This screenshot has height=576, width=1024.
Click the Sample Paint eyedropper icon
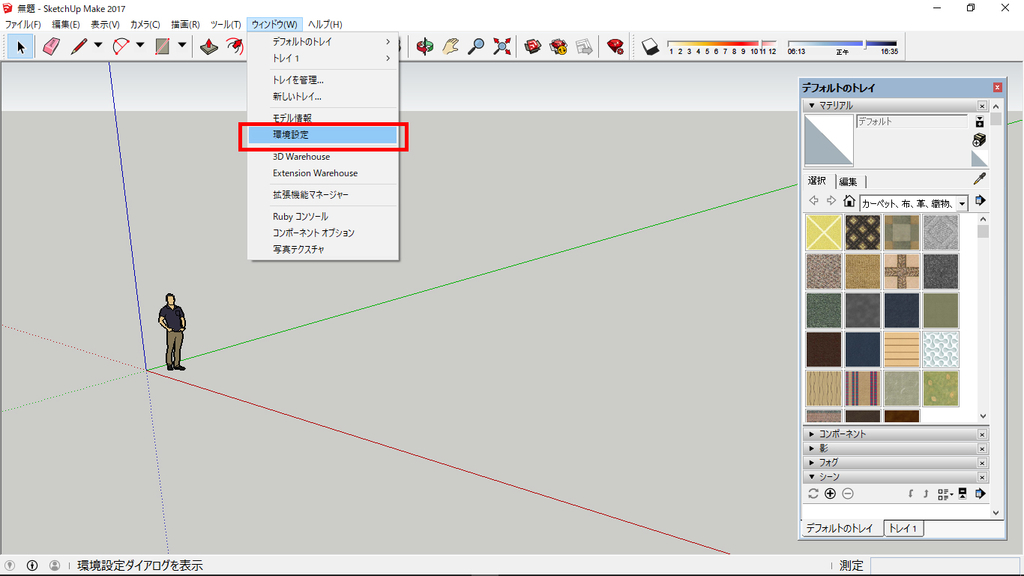(979, 179)
